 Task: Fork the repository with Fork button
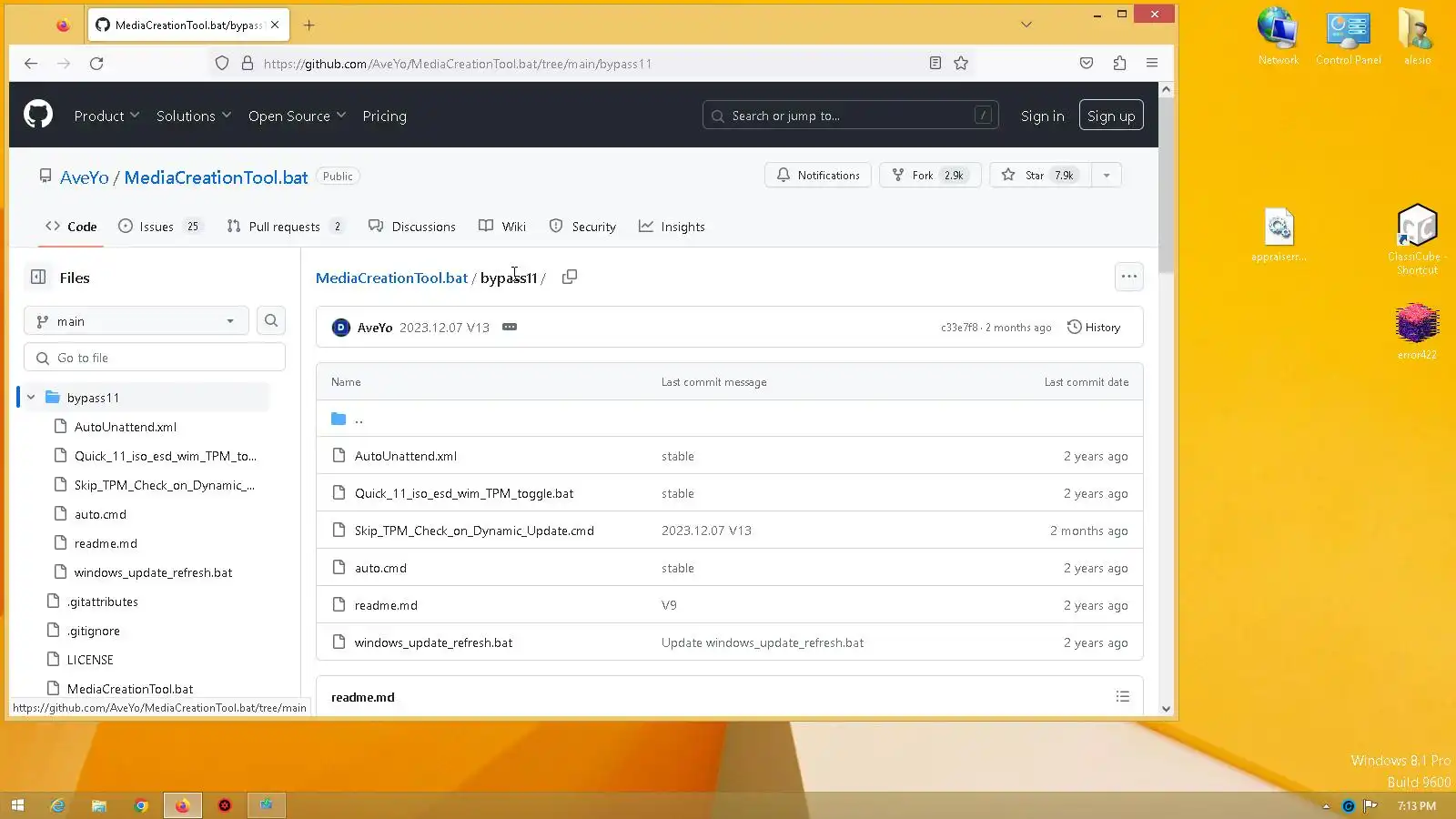click(x=930, y=176)
